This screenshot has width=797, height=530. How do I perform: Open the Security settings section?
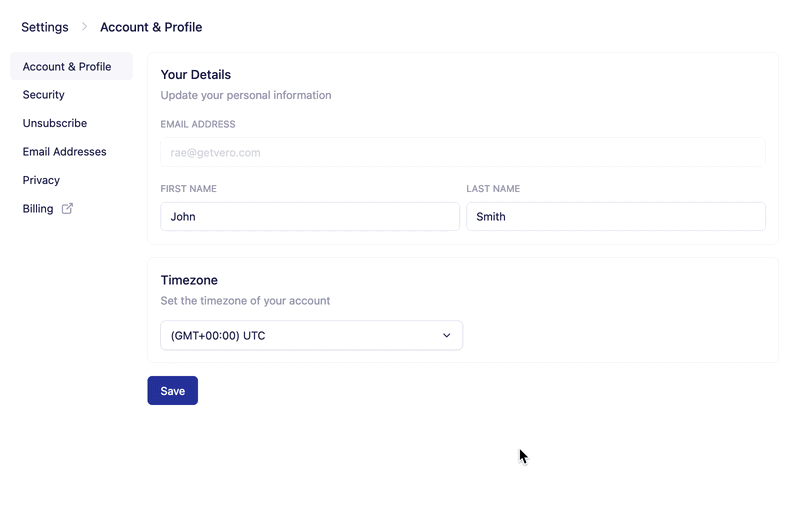pos(44,95)
